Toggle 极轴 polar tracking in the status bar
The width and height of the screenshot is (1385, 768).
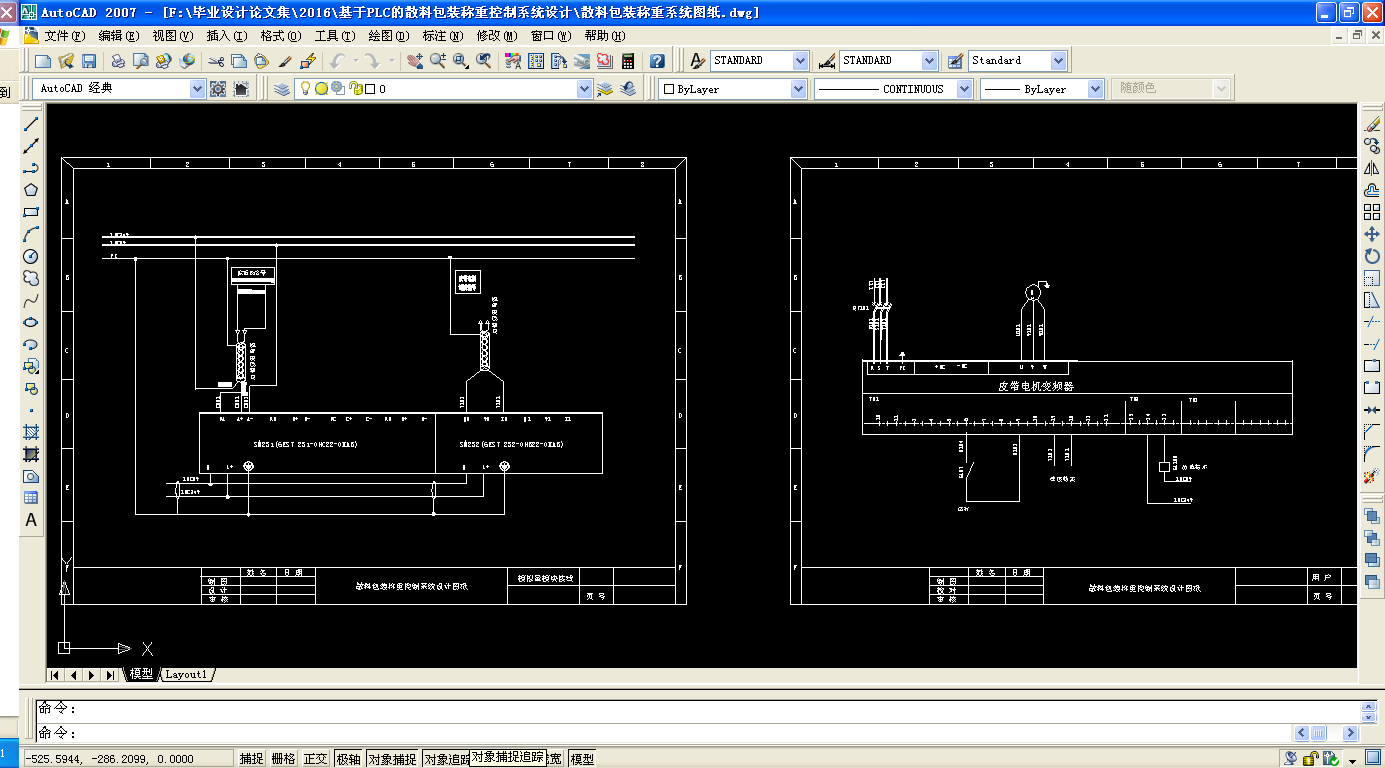(x=348, y=759)
